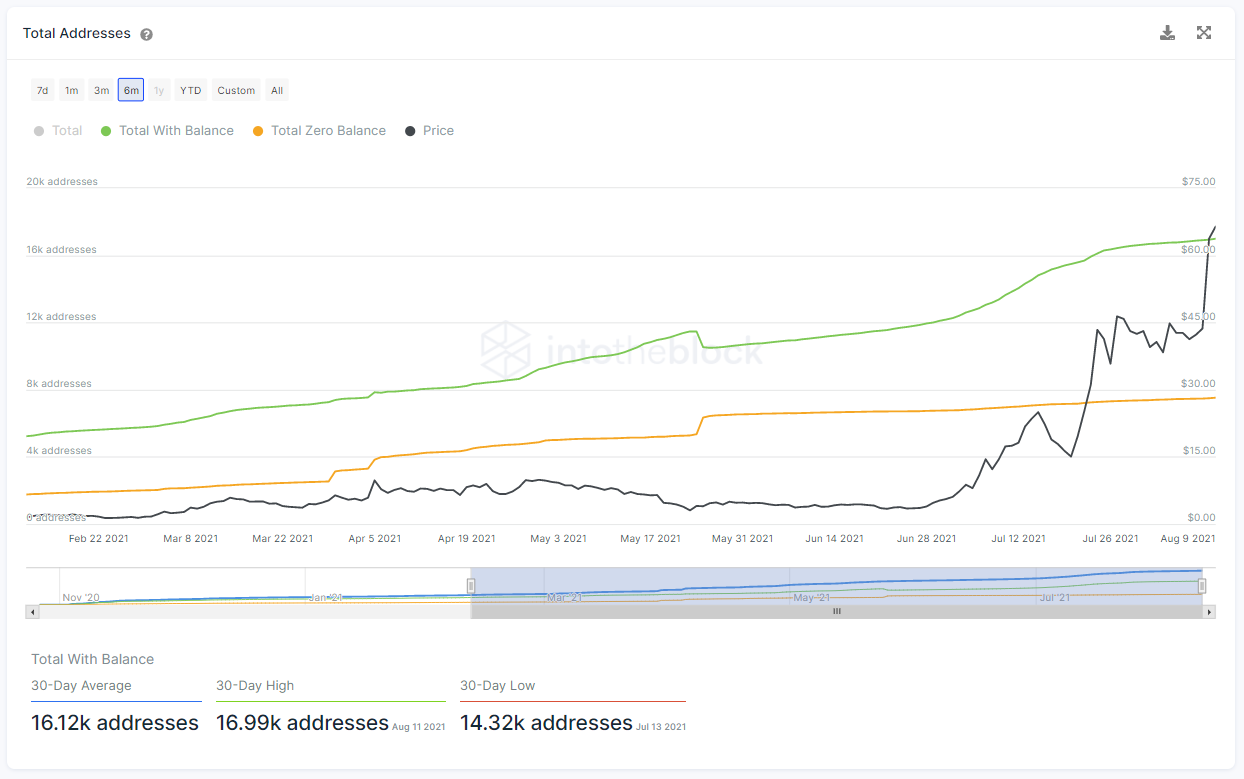Open the Total Addresses help tooltip
The width and height of the screenshot is (1244, 779).
click(146, 34)
